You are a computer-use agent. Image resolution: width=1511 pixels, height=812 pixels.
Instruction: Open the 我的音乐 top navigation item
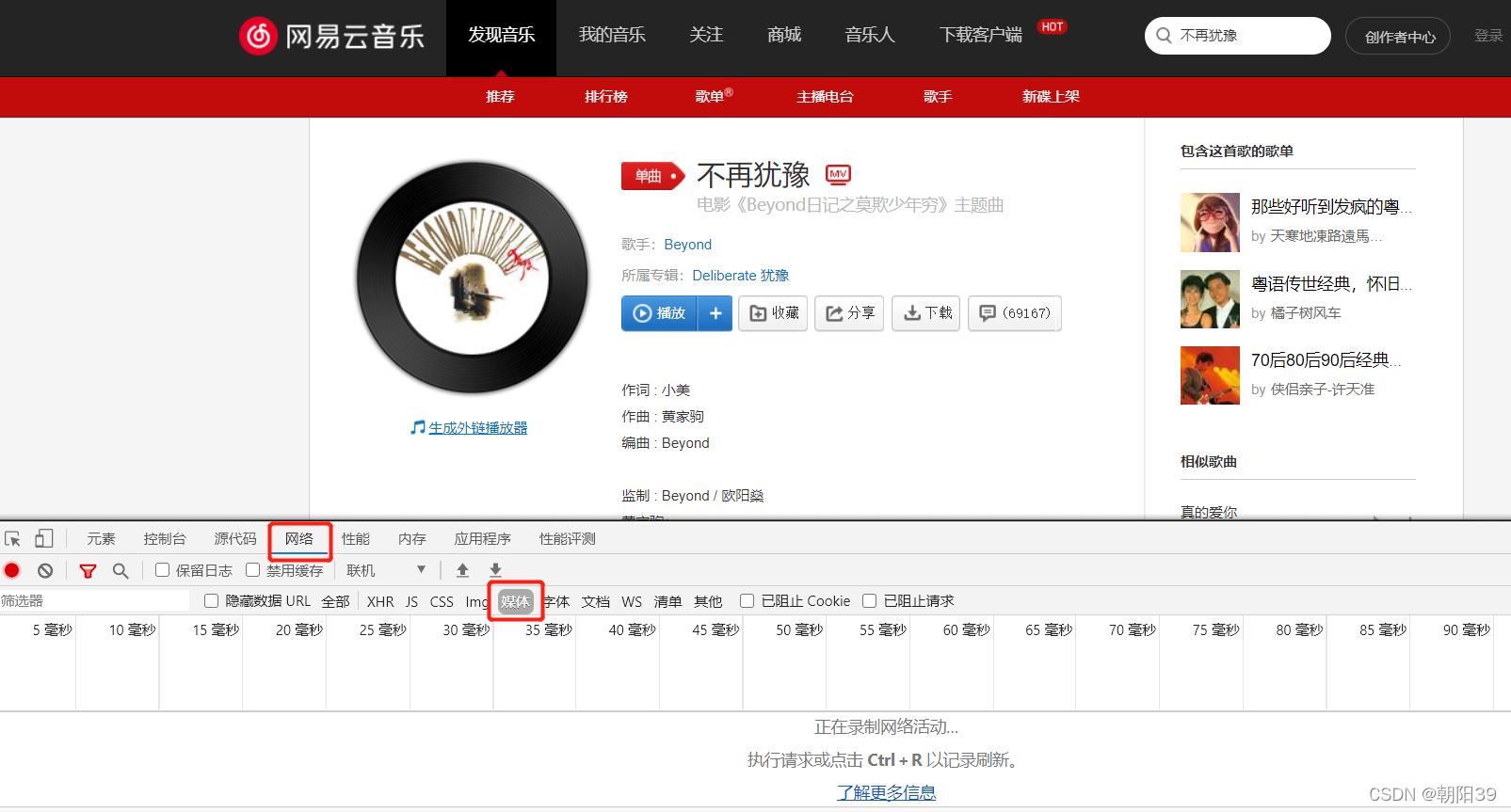[x=612, y=36]
